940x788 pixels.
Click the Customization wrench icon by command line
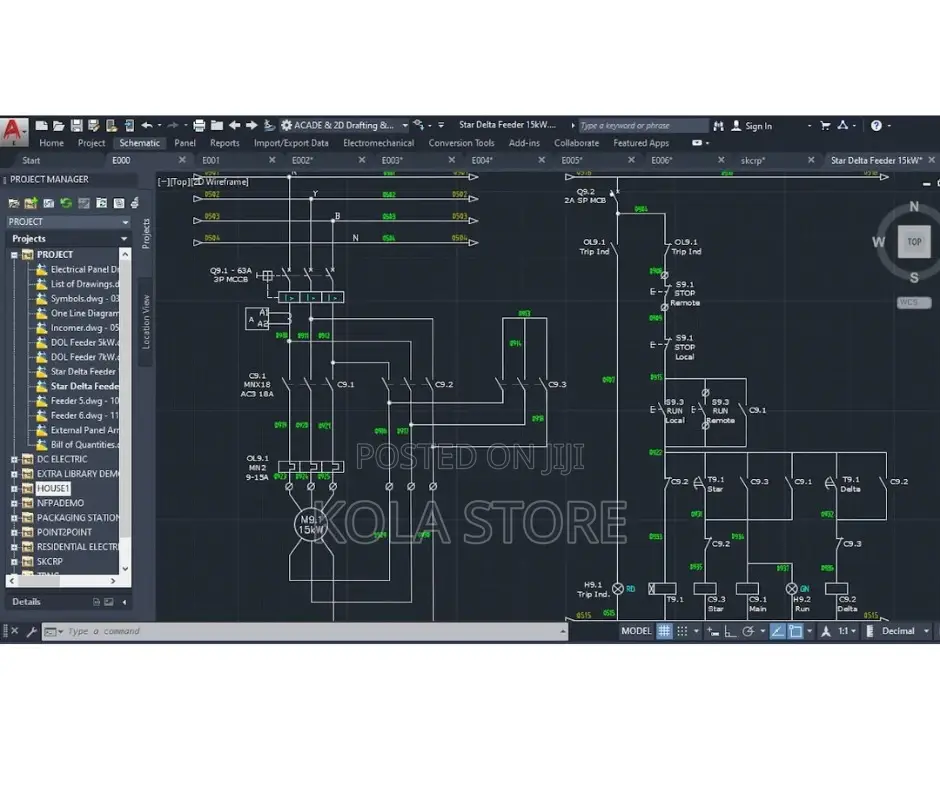tap(31, 631)
